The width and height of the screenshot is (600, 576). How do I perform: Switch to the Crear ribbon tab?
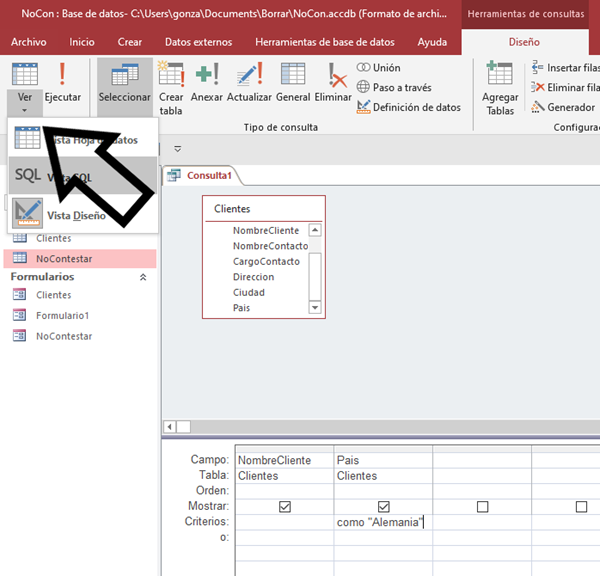[x=130, y=43]
